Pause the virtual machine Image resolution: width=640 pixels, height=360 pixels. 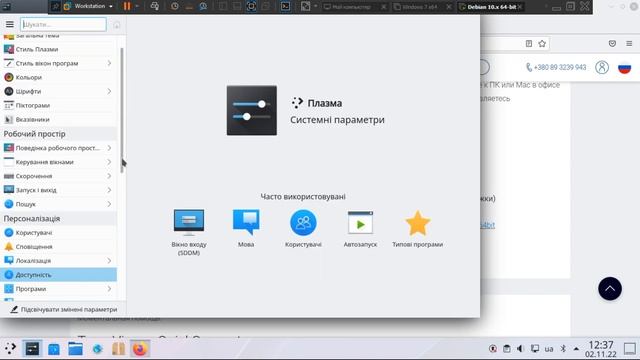(127, 6)
